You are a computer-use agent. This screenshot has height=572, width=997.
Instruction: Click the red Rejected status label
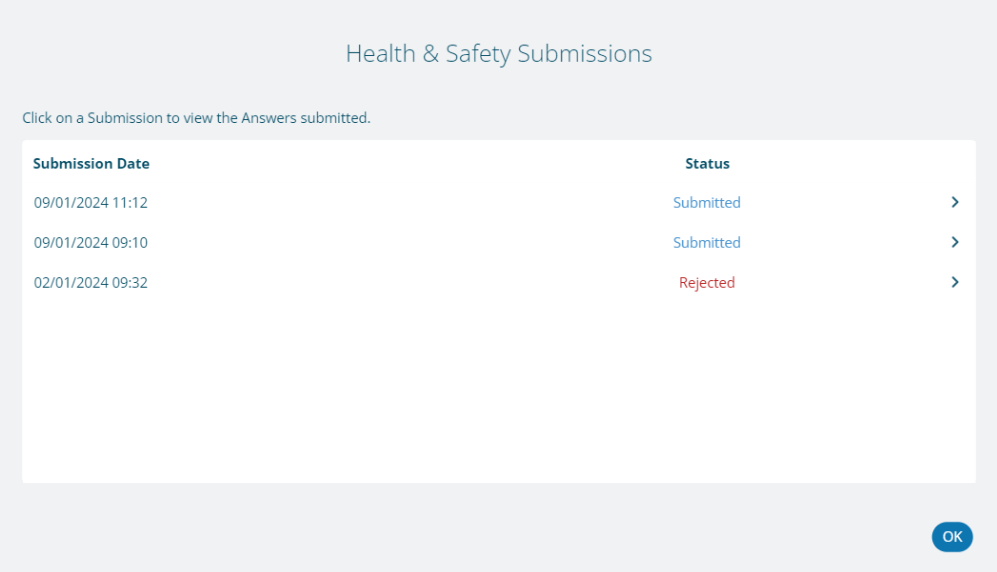point(706,282)
